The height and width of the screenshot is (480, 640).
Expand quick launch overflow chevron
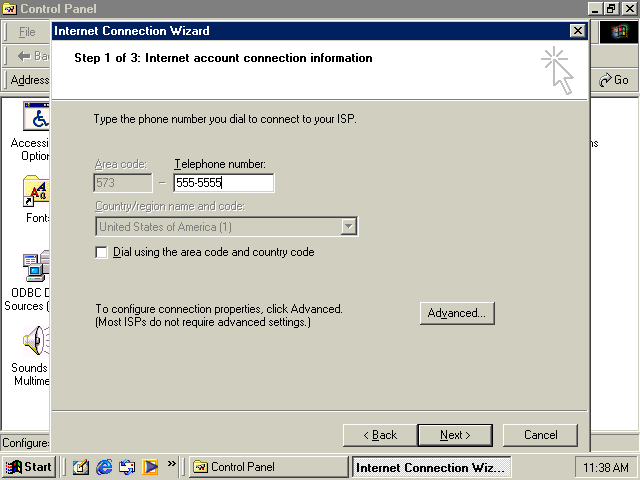tap(171, 464)
